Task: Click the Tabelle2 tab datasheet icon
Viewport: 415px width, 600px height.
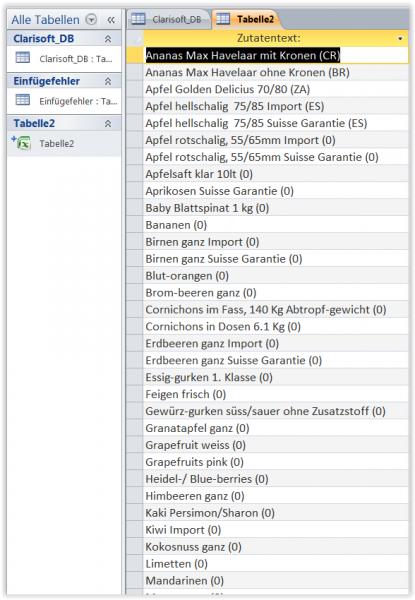Action: [223, 19]
